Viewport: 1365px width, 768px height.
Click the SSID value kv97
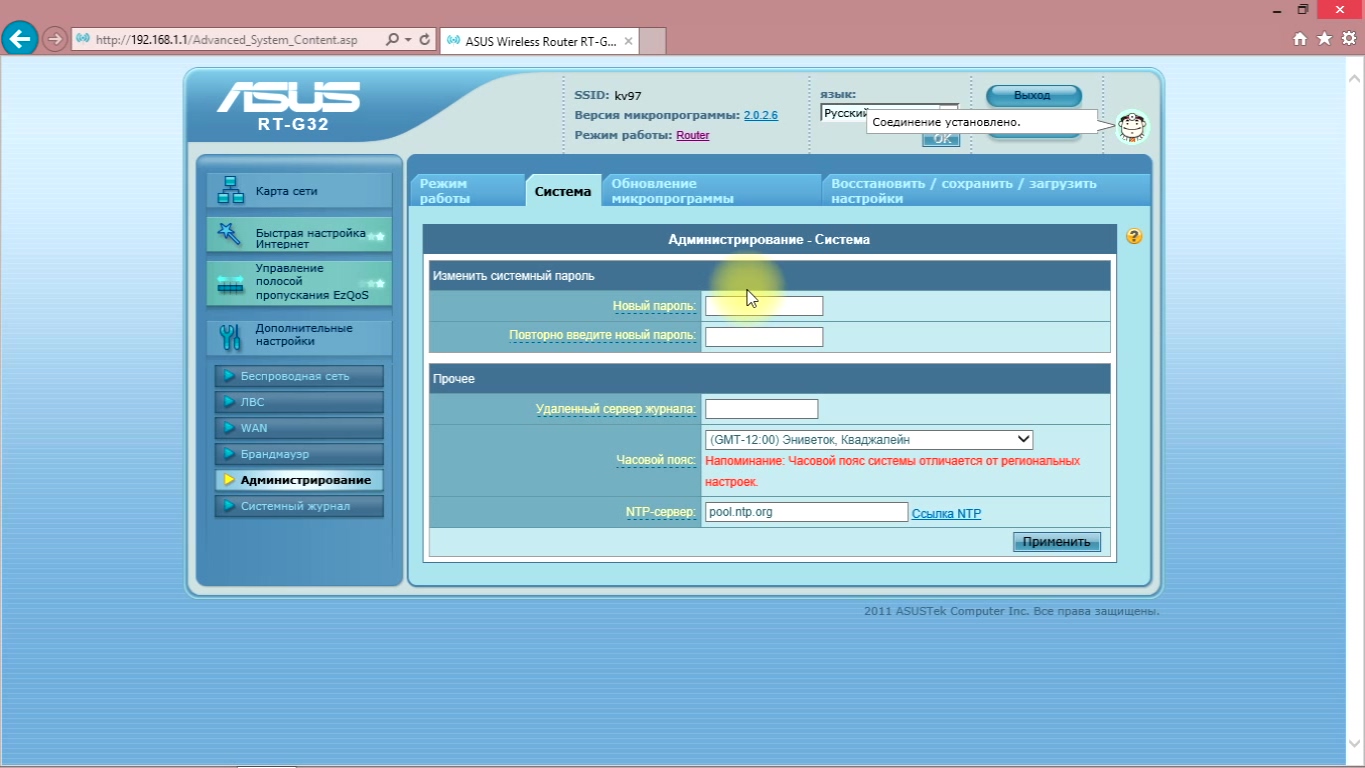click(628, 96)
